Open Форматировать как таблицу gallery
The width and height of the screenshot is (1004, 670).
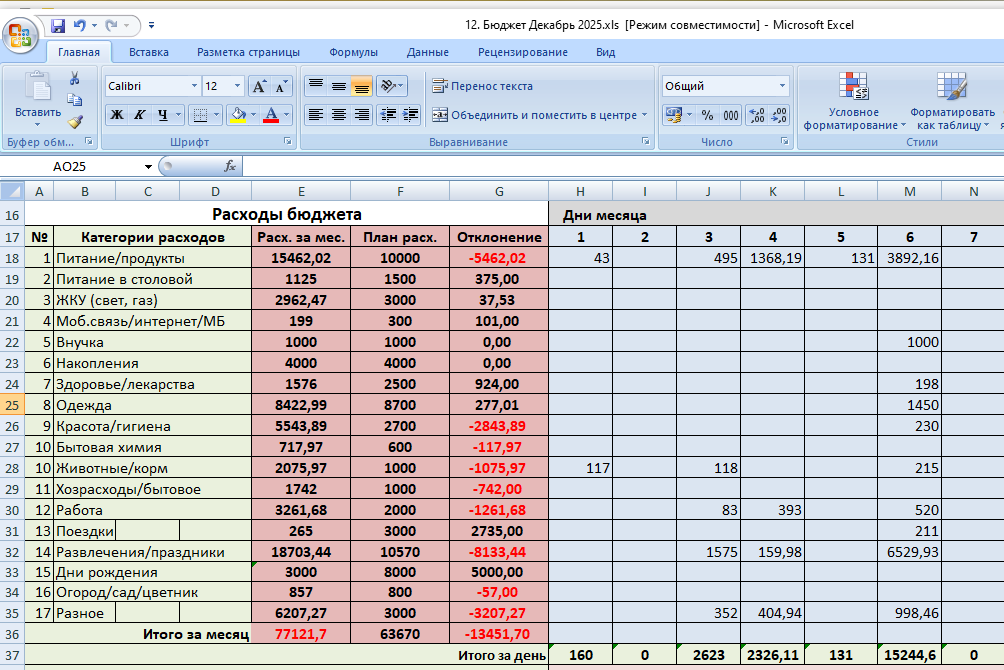click(x=952, y=101)
